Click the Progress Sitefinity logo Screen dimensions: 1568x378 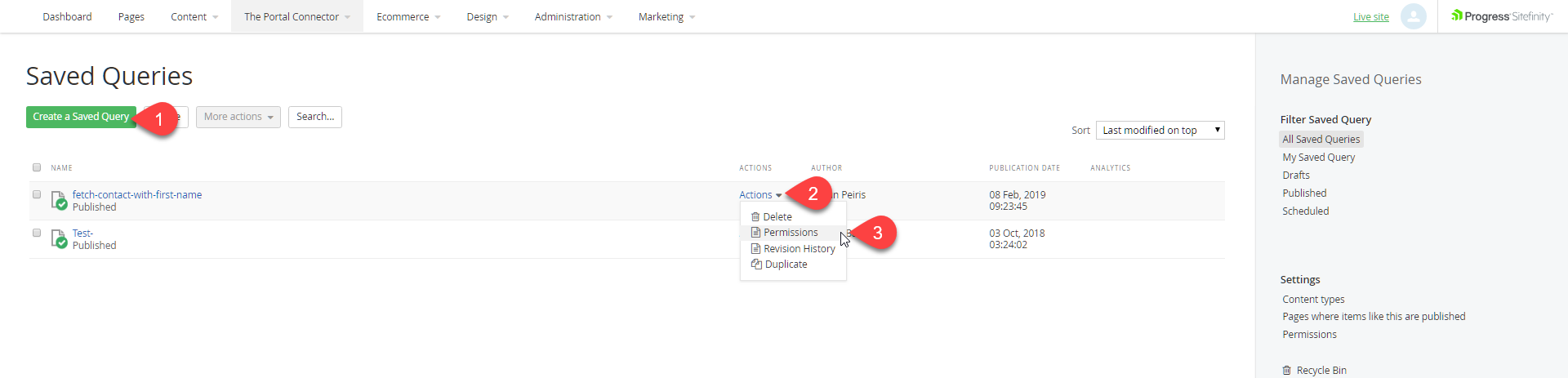(1501, 16)
